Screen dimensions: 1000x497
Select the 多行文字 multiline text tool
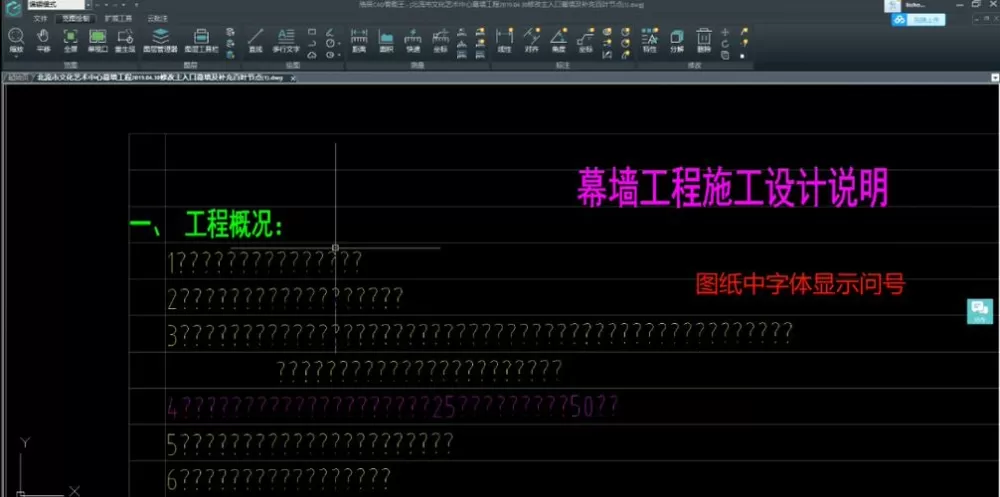pyautogui.click(x=286, y=40)
